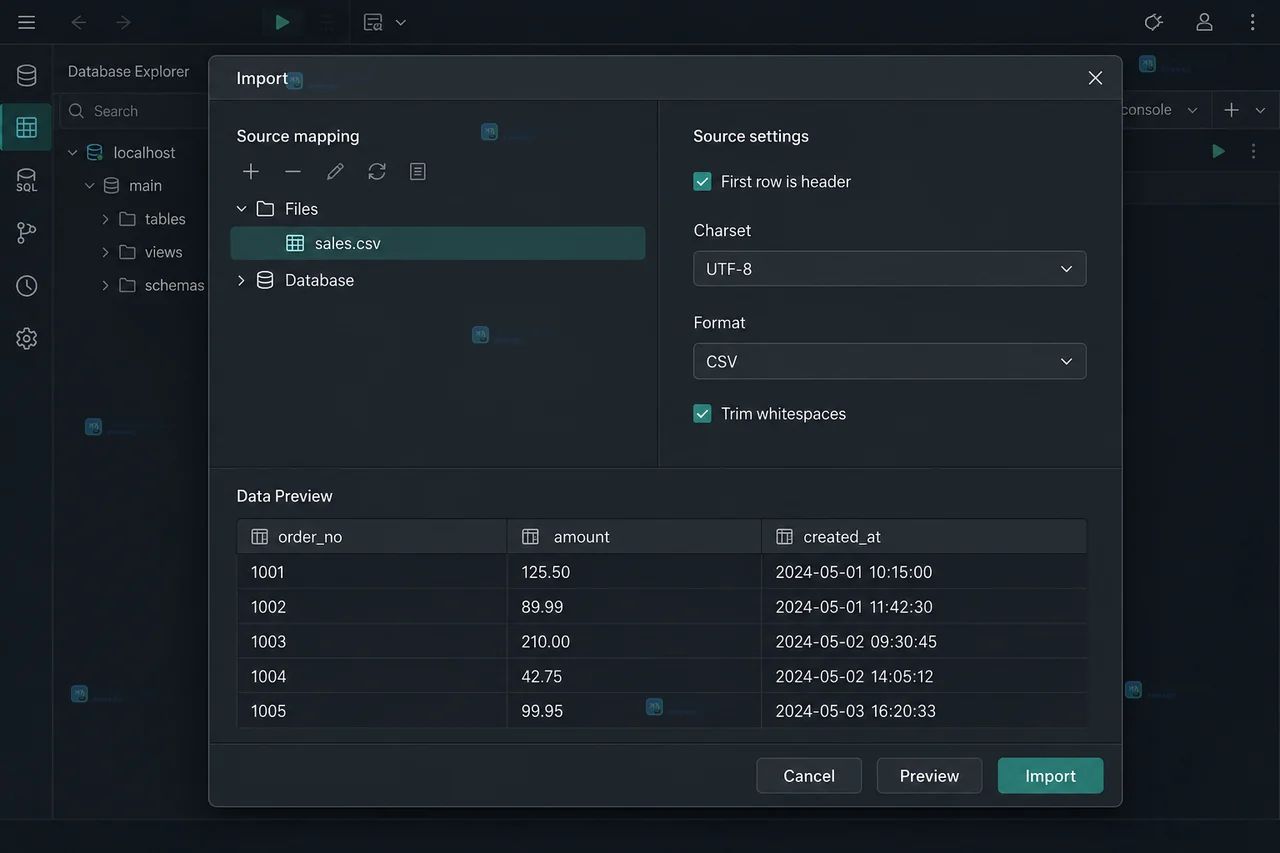This screenshot has height=853, width=1280.
Task: Select the tables folder in explorer
Action: coord(165,219)
